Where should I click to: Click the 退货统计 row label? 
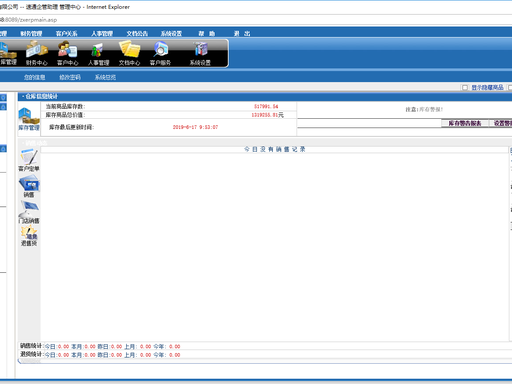[x=31, y=354]
